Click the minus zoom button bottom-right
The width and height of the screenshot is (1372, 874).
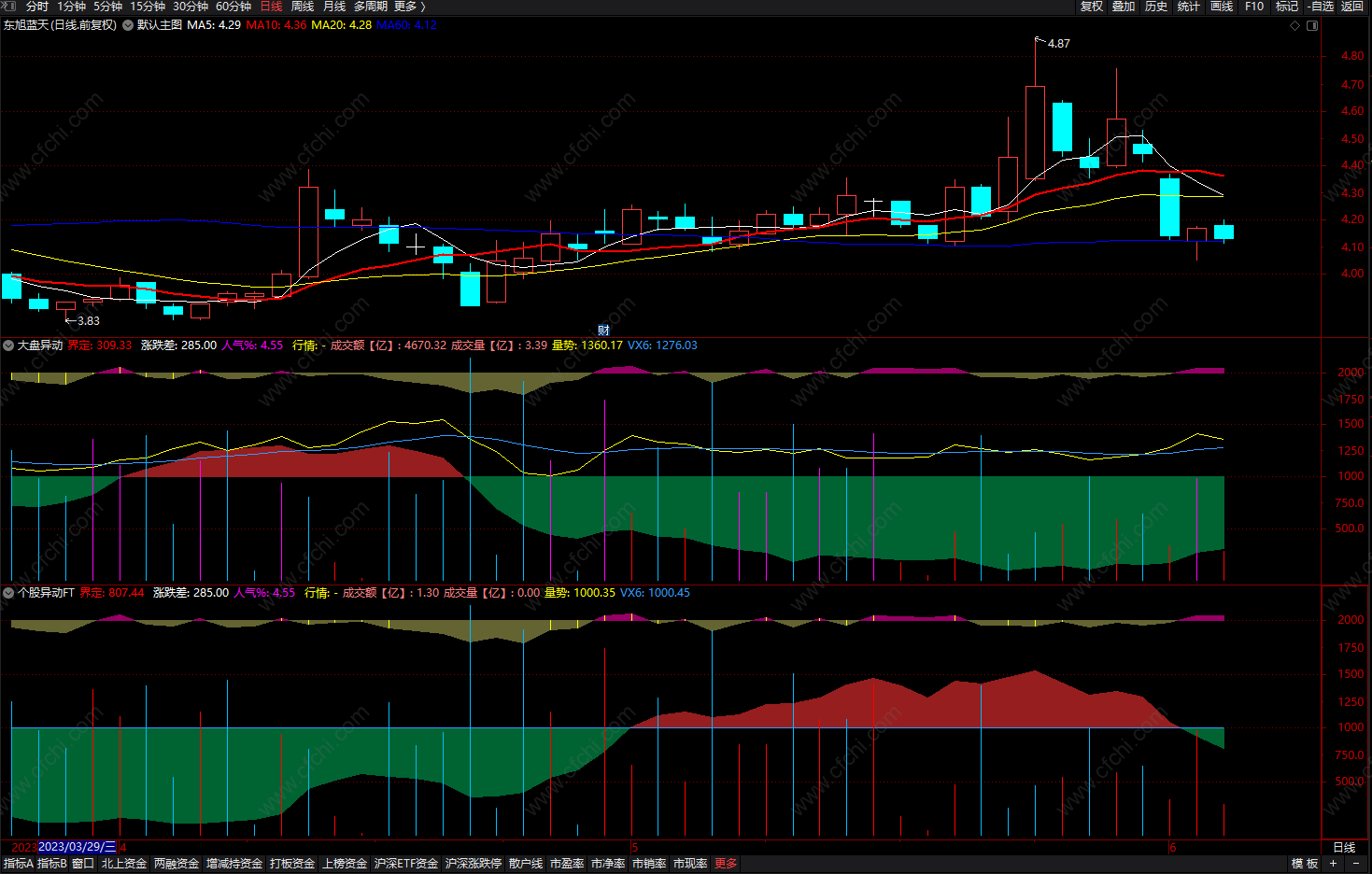click(1356, 864)
